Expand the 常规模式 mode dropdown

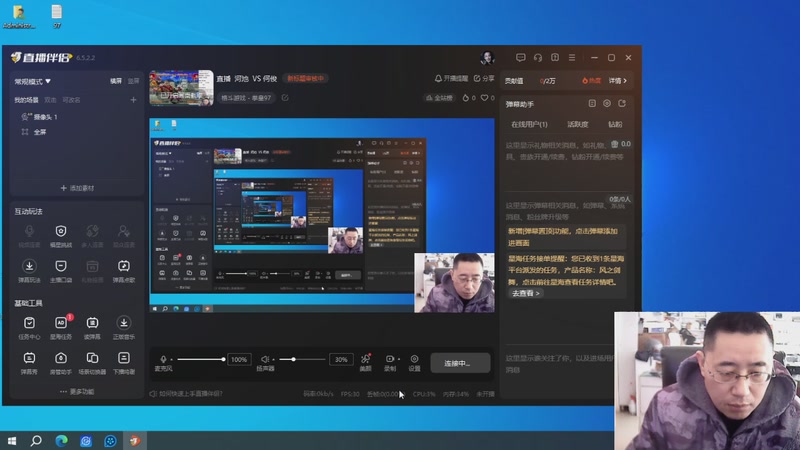33,81
